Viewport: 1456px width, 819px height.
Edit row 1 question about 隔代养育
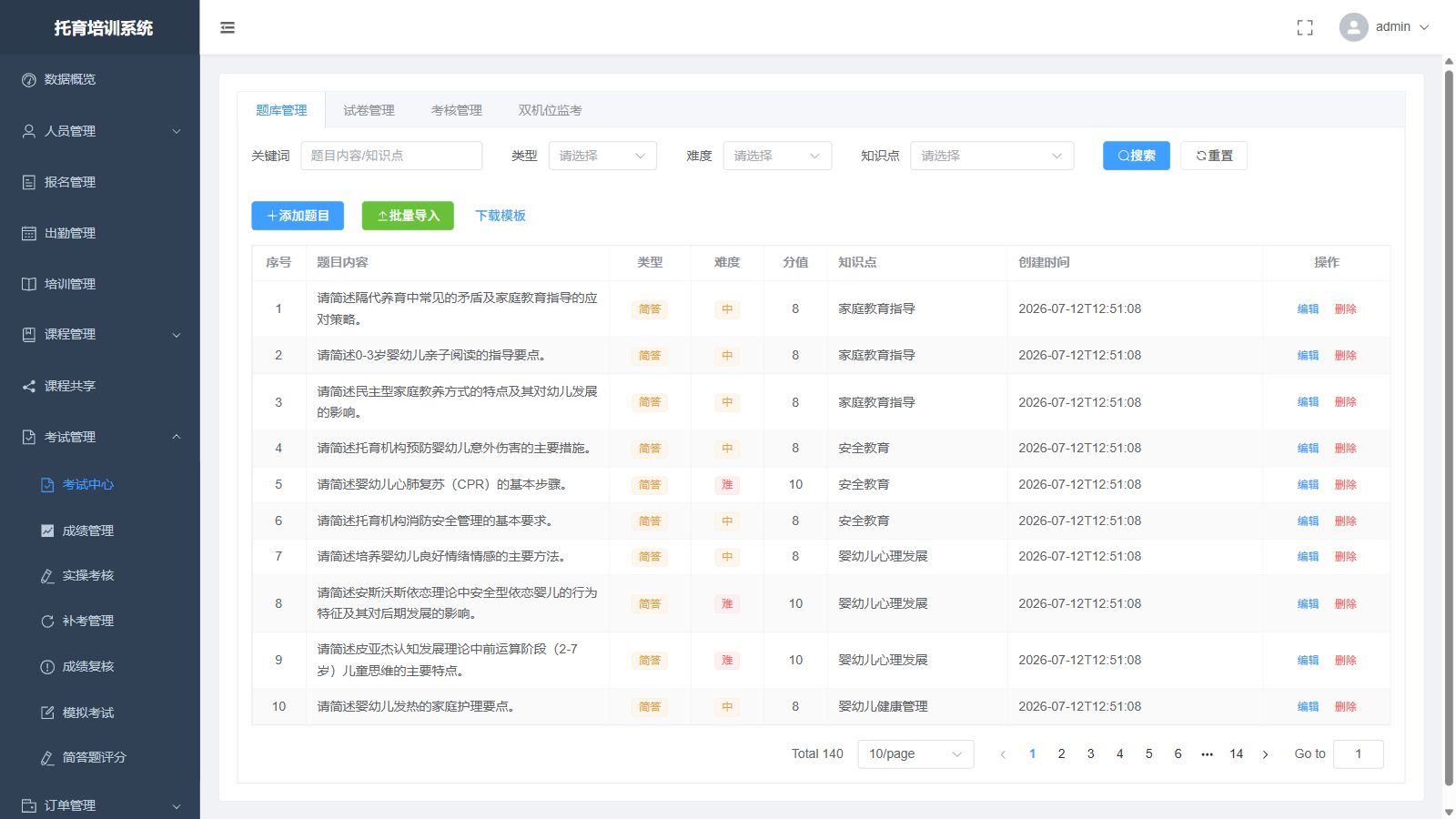click(x=1308, y=309)
